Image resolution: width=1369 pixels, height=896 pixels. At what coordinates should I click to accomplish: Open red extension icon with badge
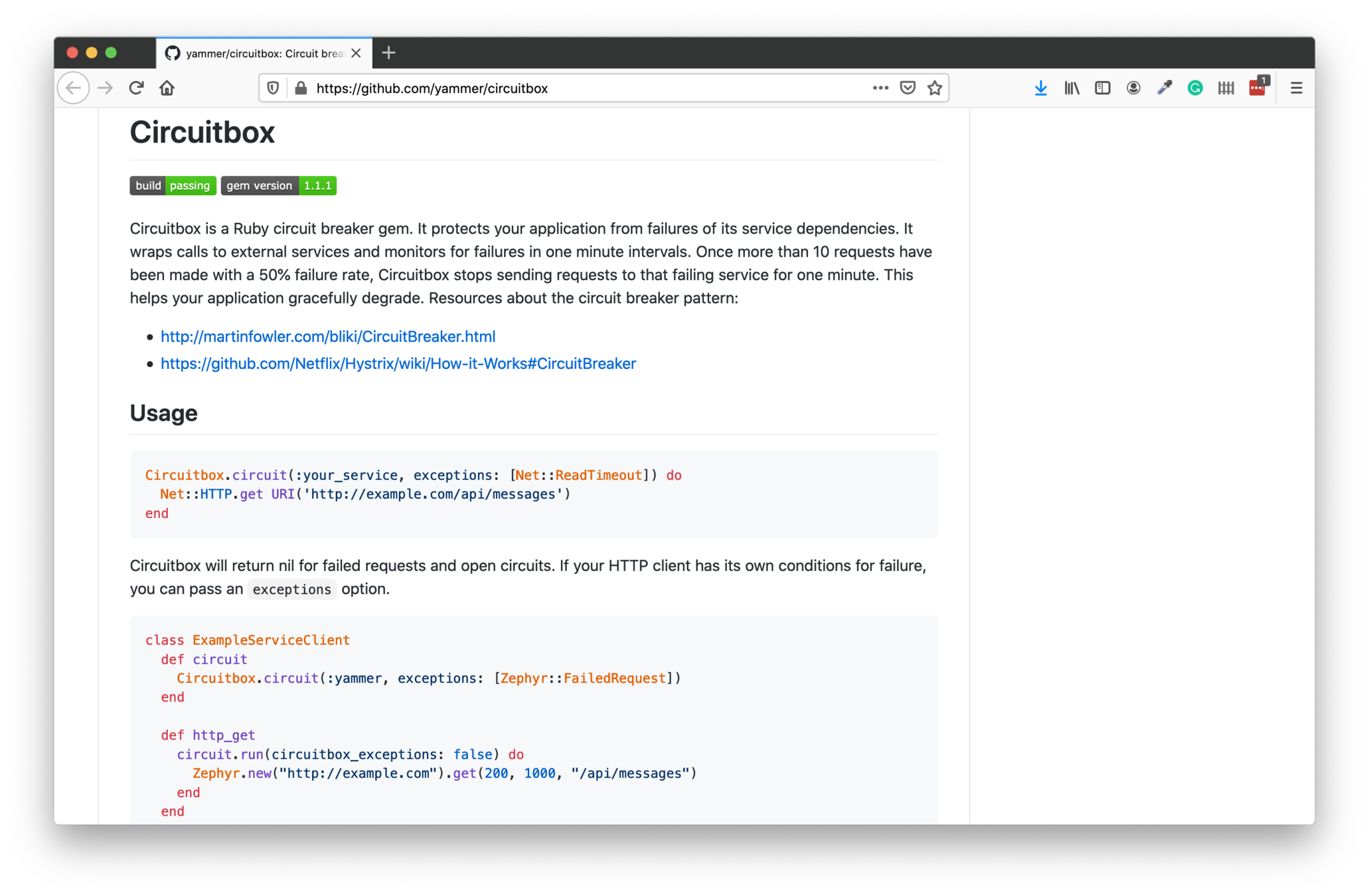click(x=1257, y=88)
